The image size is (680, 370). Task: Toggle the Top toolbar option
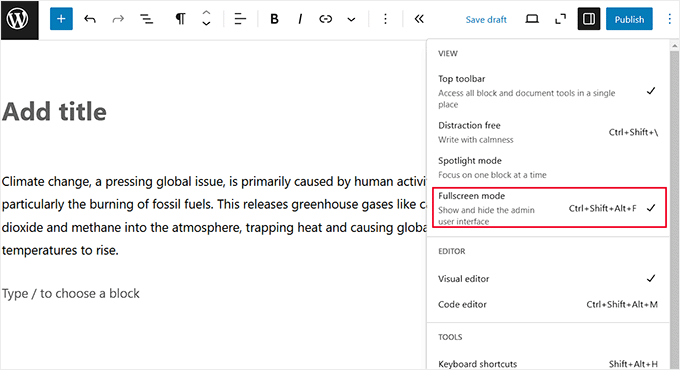point(547,92)
